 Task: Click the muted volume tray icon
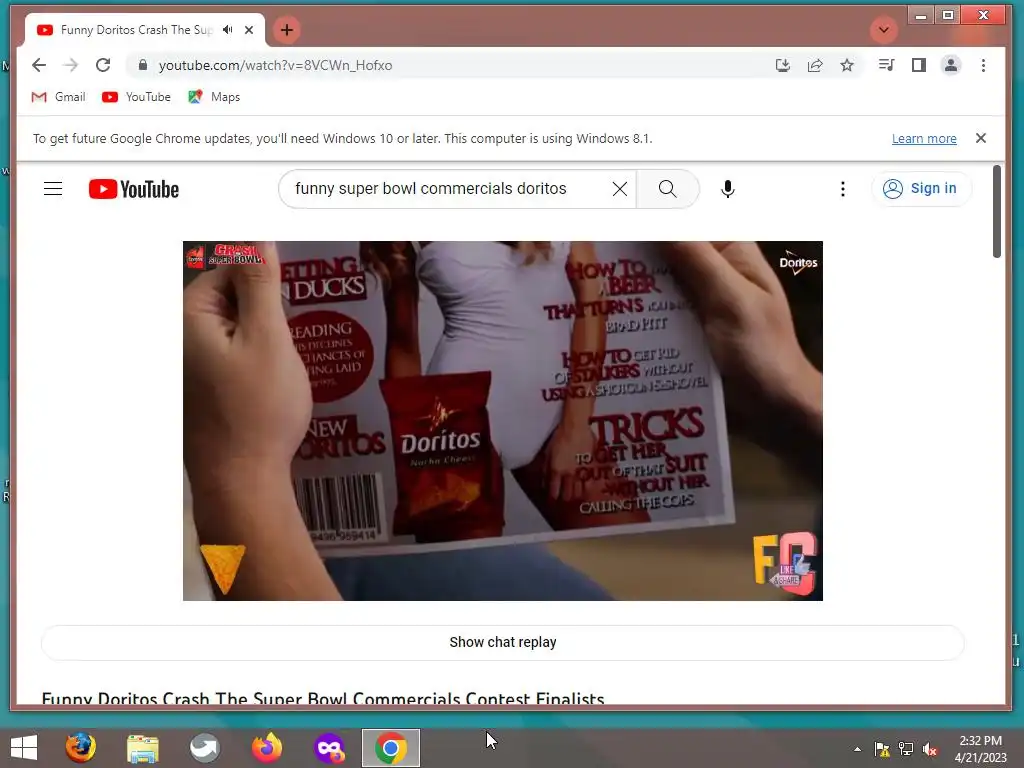coord(930,749)
